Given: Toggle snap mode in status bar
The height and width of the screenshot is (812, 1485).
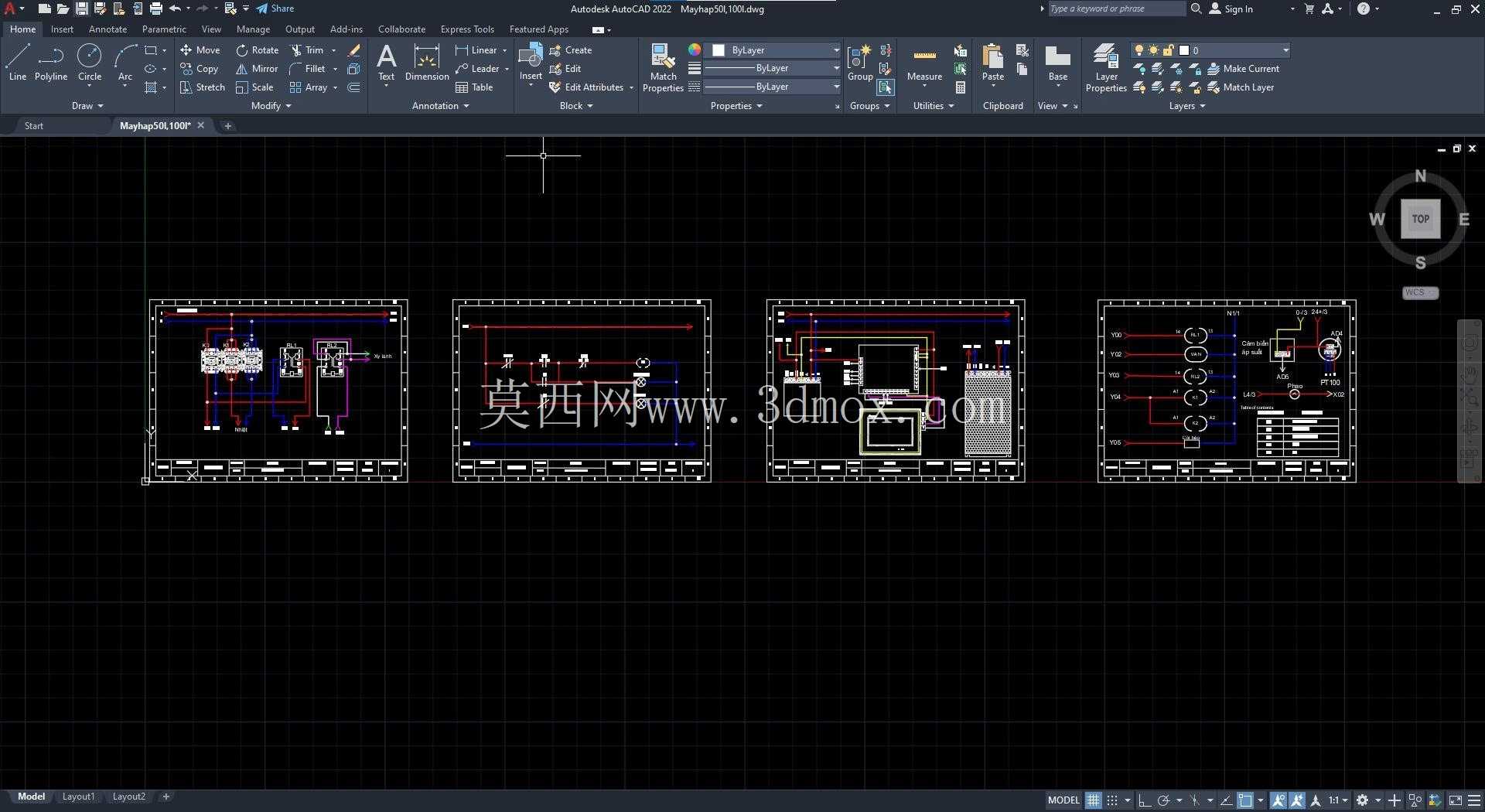Looking at the screenshot, I should click(1112, 800).
